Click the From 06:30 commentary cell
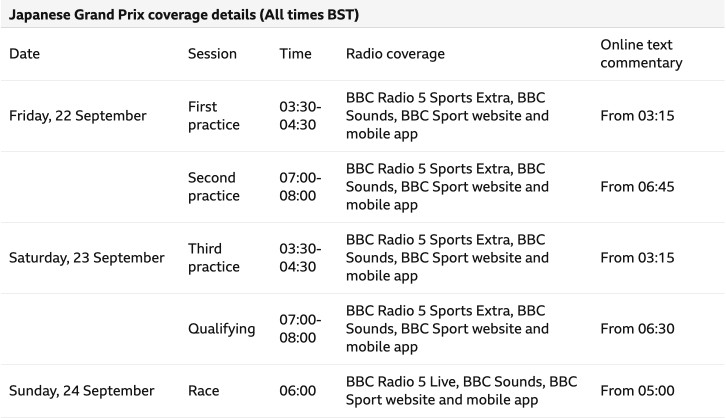The image size is (726, 418). tap(637, 329)
